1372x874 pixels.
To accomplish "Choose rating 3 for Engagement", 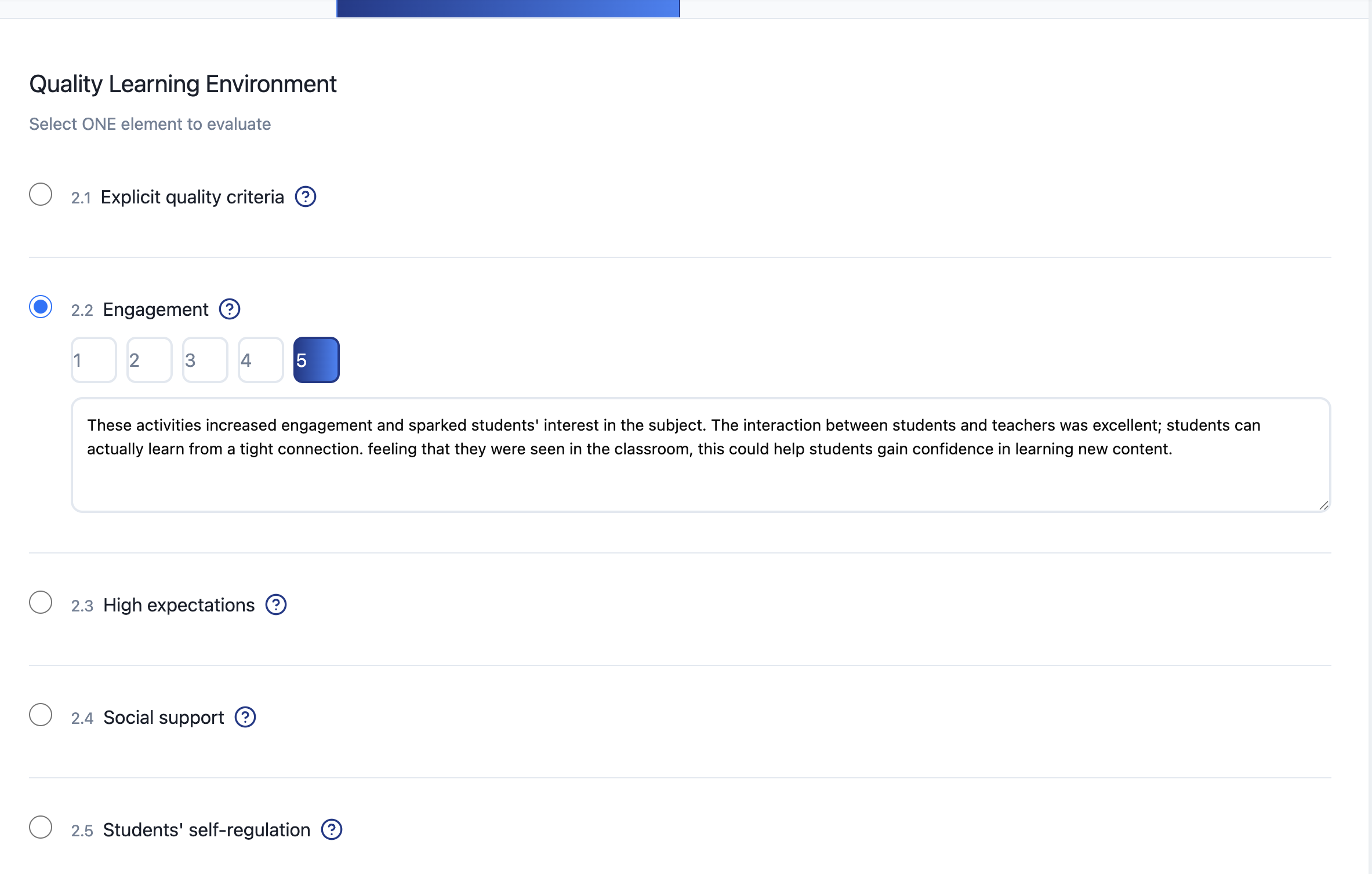I will tap(205, 360).
